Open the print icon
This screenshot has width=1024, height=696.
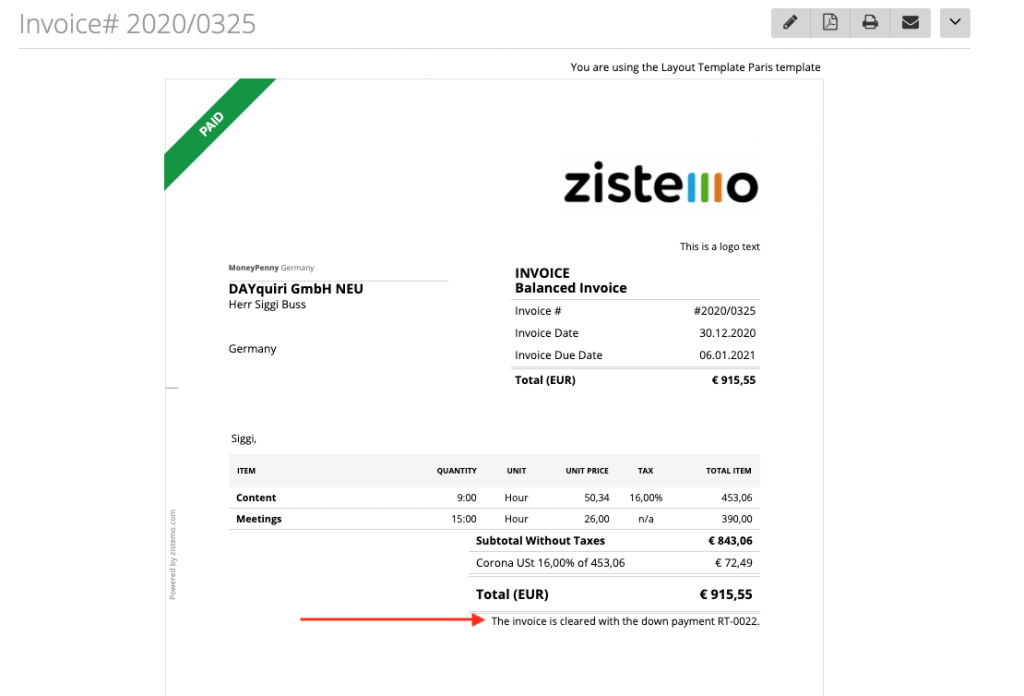point(869,22)
